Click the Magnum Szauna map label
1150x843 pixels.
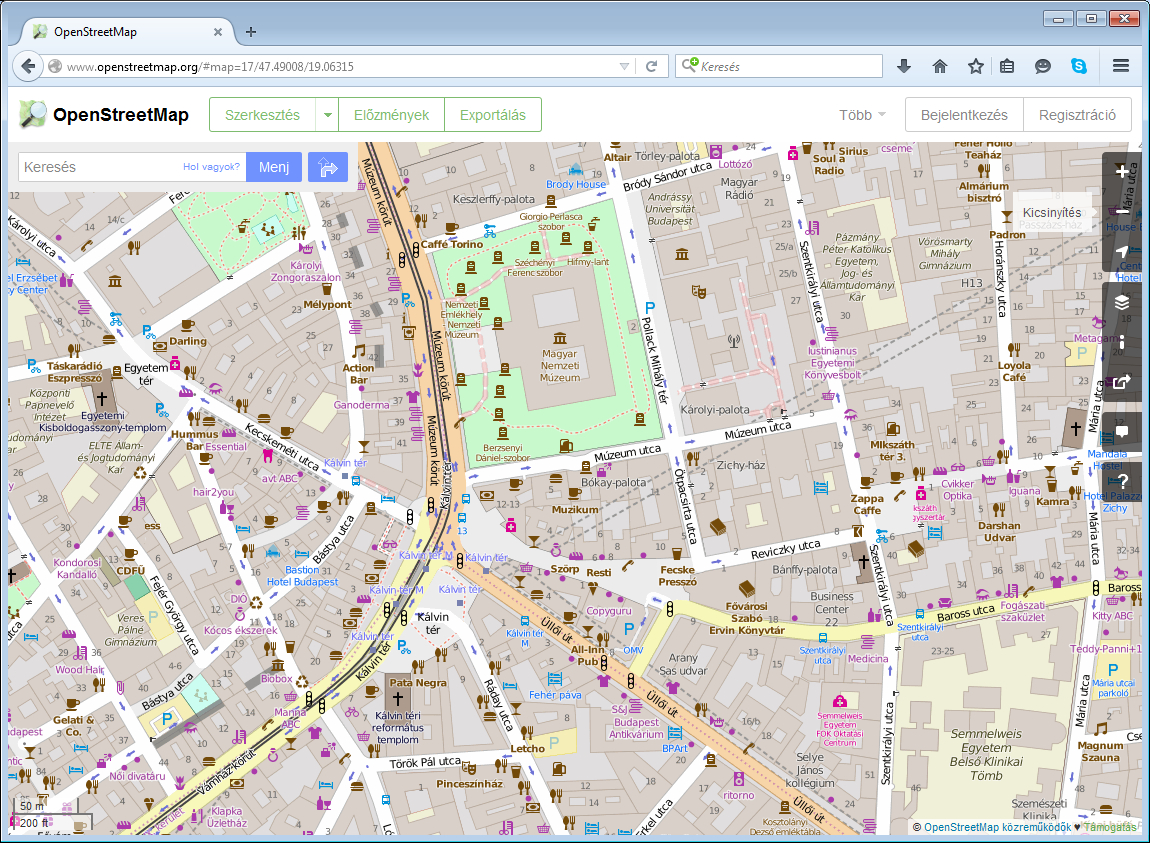pyautogui.click(x=1100, y=751)
